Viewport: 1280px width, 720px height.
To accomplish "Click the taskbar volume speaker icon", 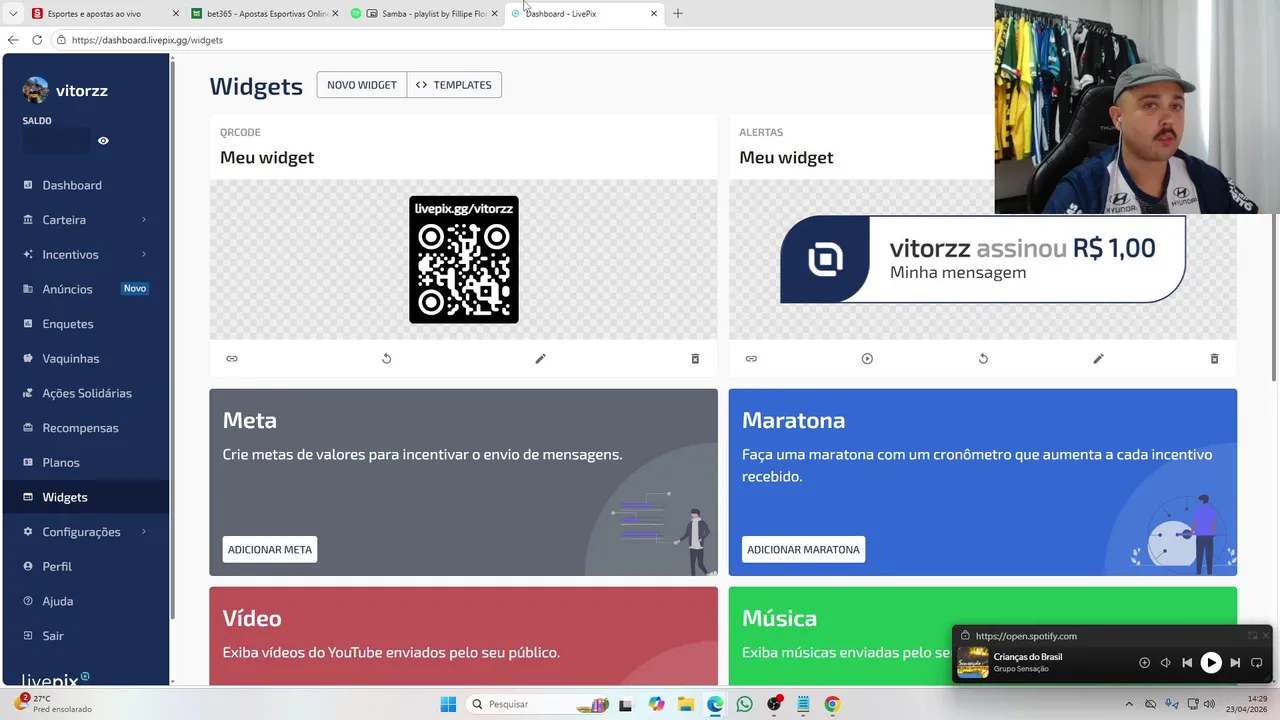I will [x=1210, y=704].
